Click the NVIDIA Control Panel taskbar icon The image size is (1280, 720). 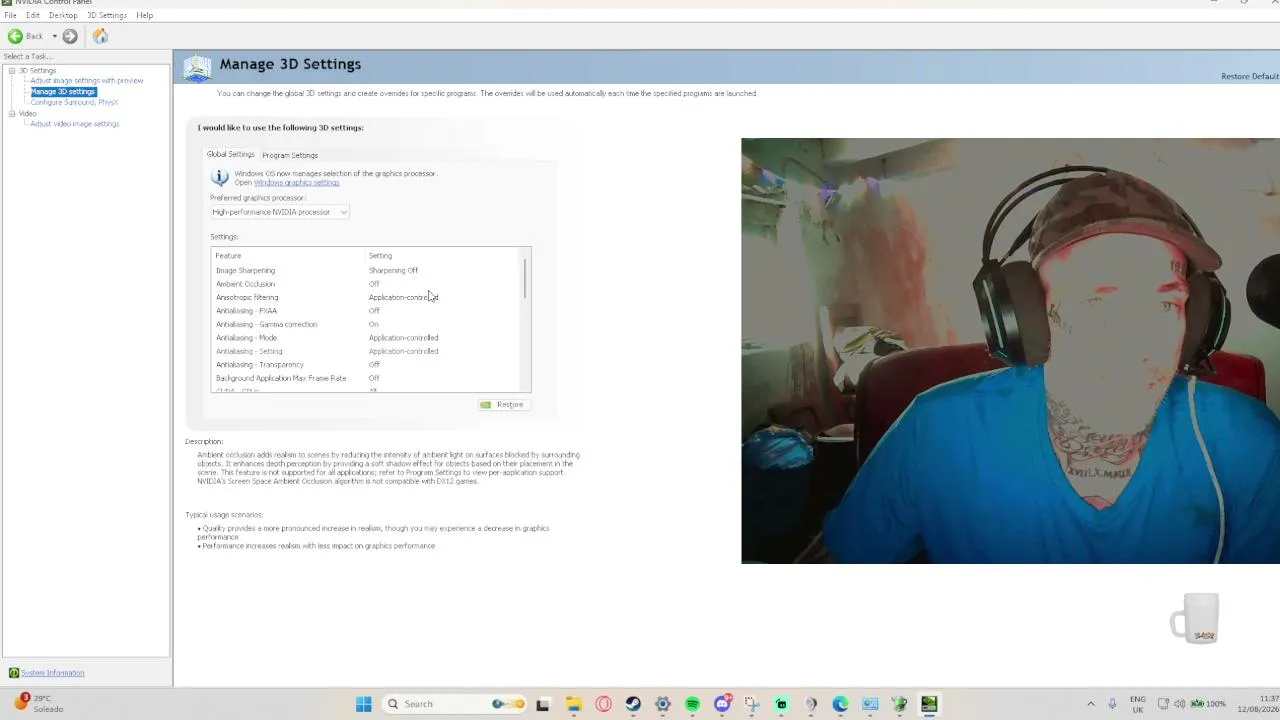[929, 704]
